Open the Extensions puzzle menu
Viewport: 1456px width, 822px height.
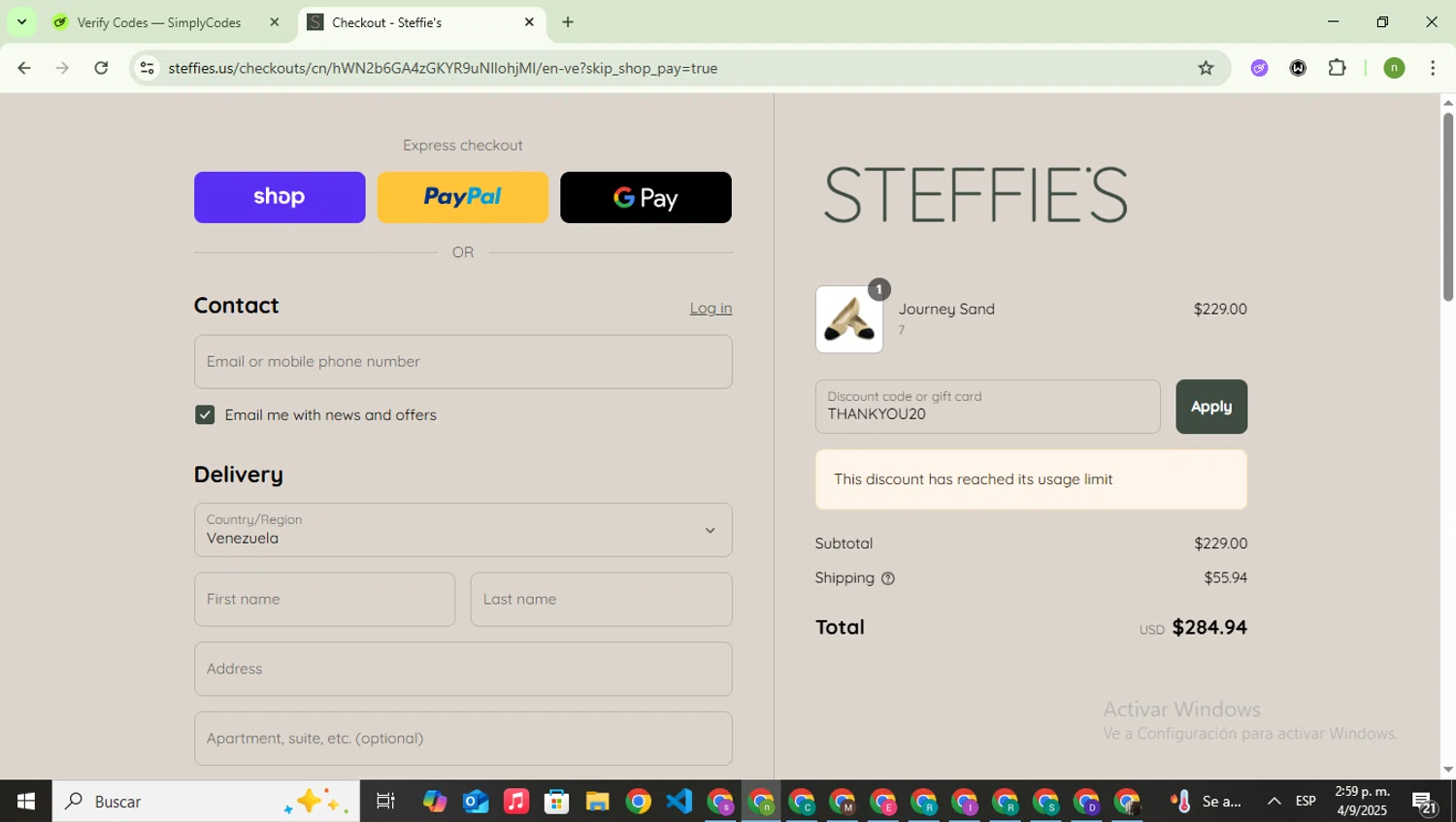click(1338, 68)
